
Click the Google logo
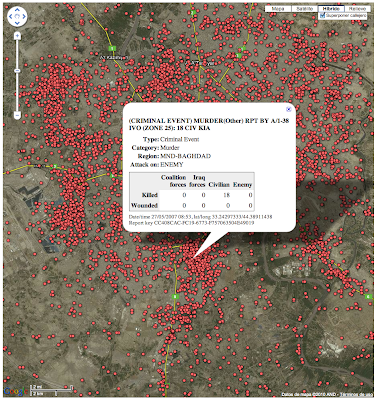16,391
